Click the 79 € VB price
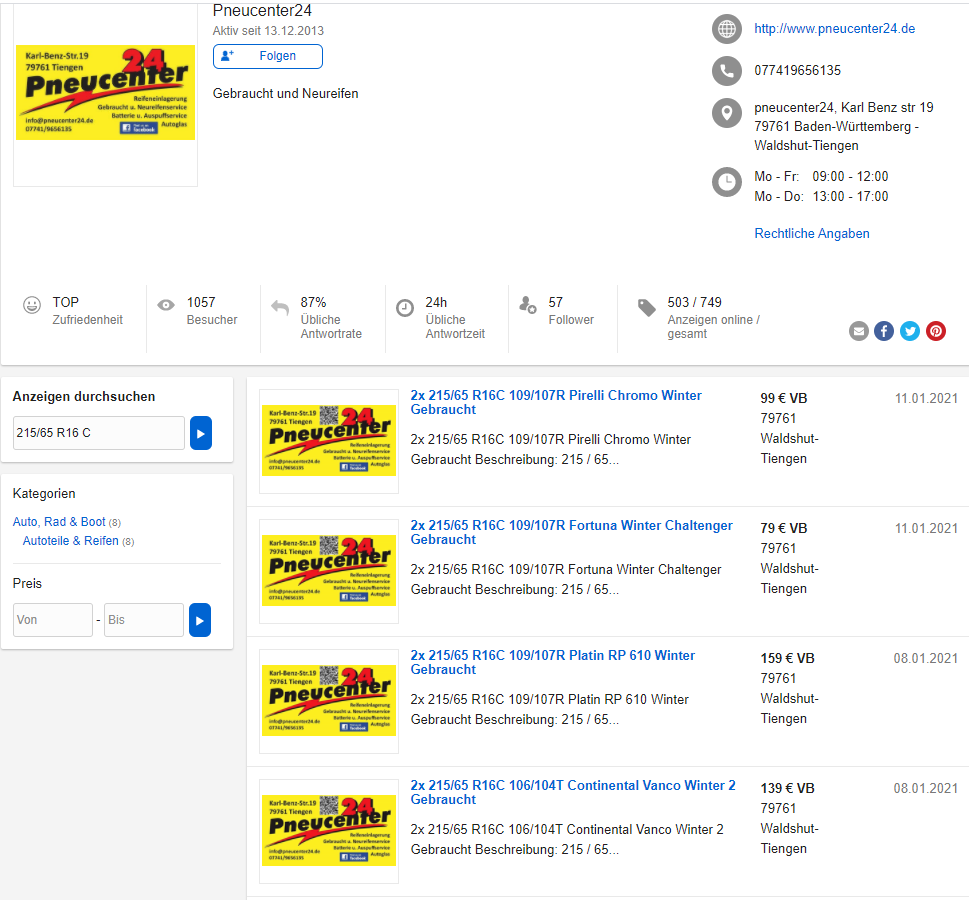Screen dimensions: 969x900 pos(784,529)
